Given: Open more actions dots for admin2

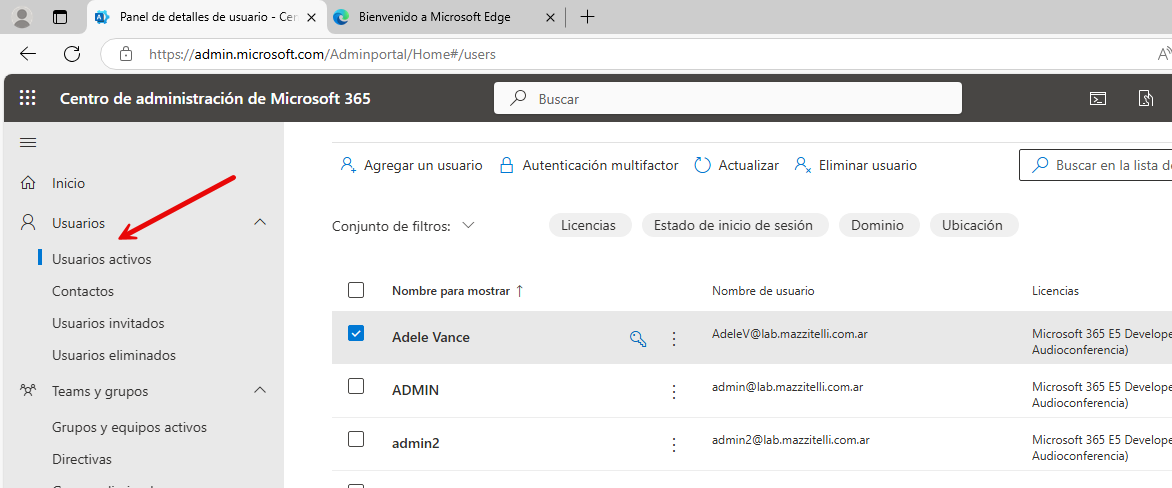Looking at the screenshot, I should (x=673, y=445).
